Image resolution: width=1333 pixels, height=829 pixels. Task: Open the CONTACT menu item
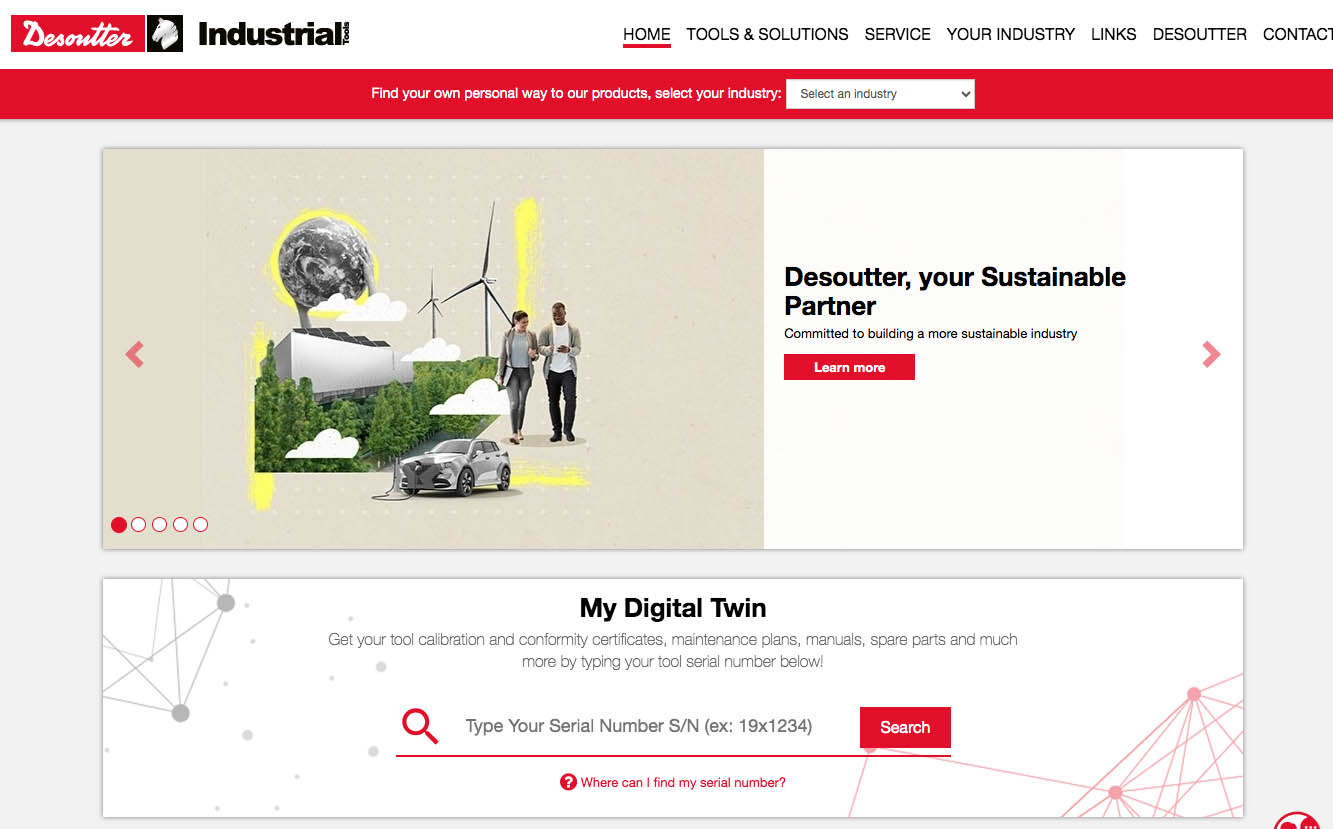(x=1298, y=34)
